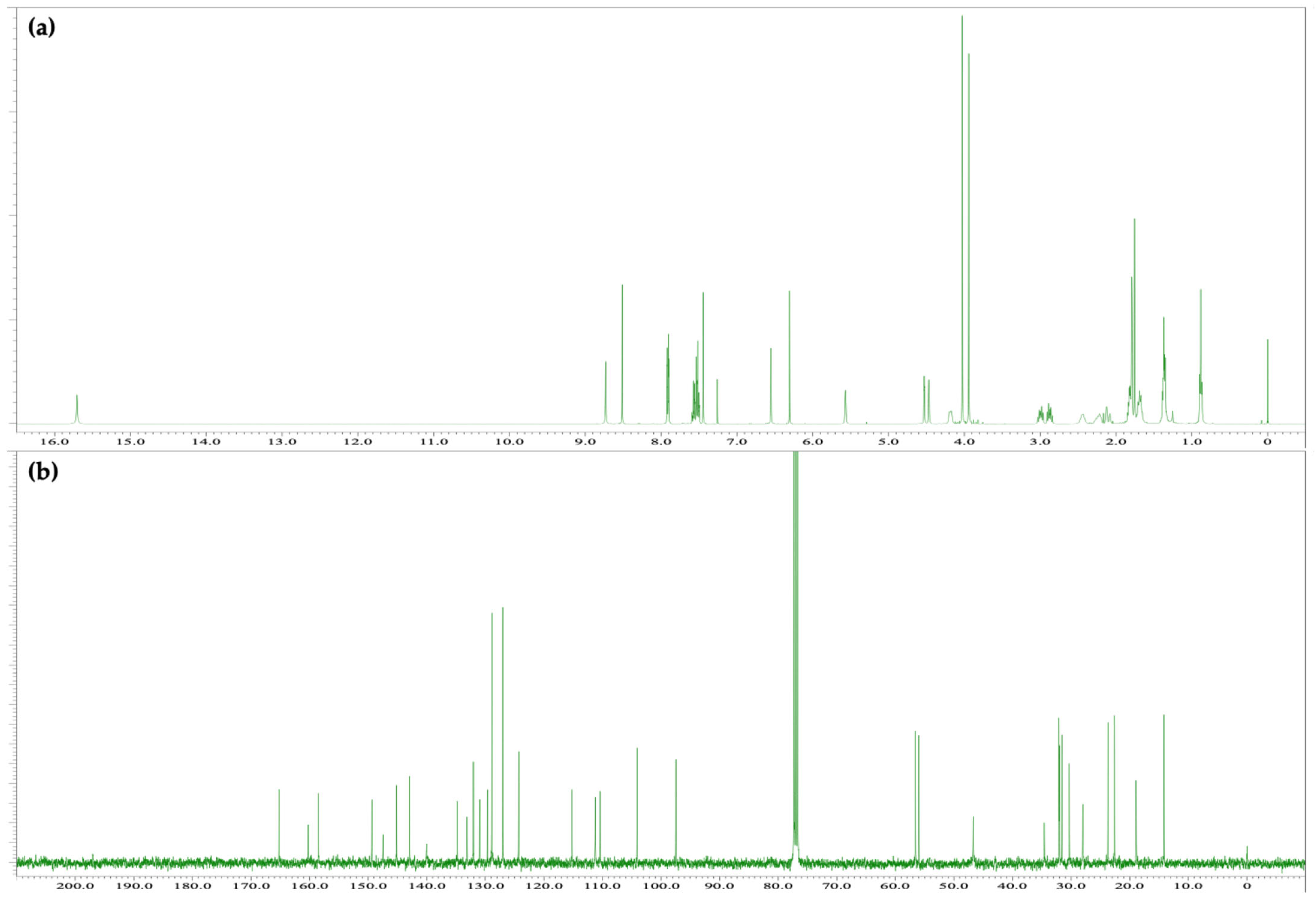This screenshot has width=1316, height=902.
Task: Select the carbon peak near 165 ppm
Action: coord(279,826)
